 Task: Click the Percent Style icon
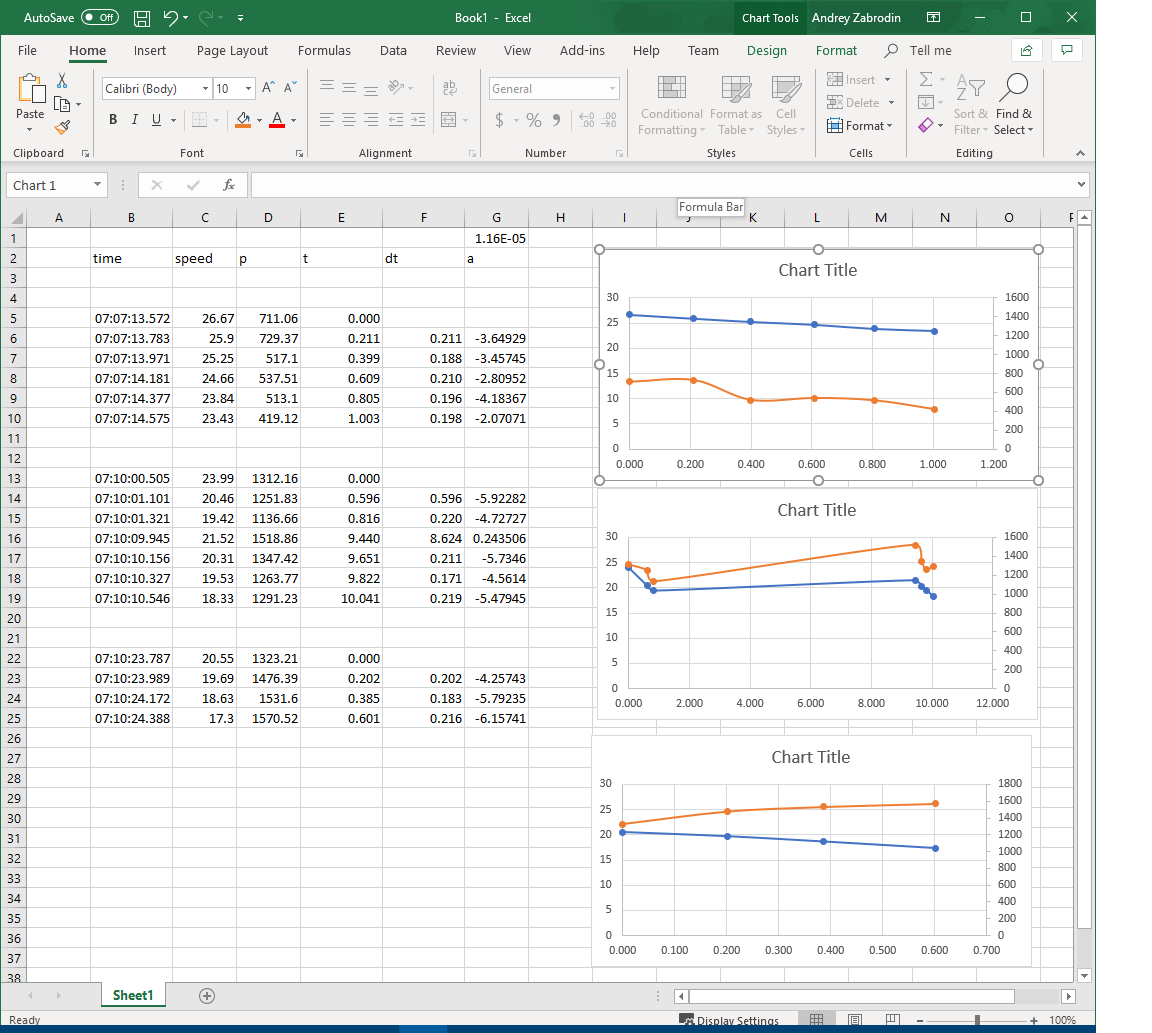point(533,120)
